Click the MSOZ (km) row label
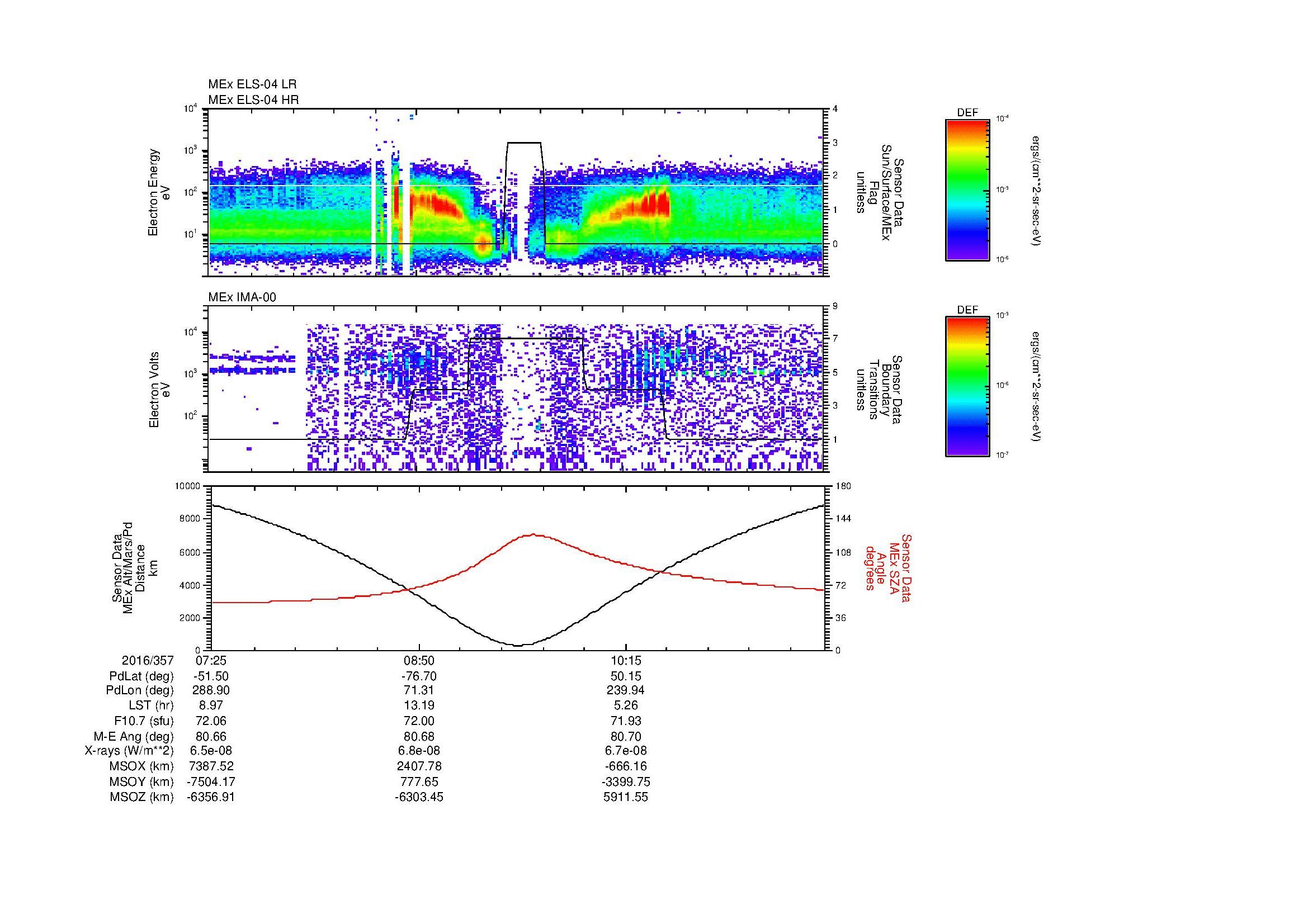The height and width of the screenshot is (924, 1308). [141, 797]
